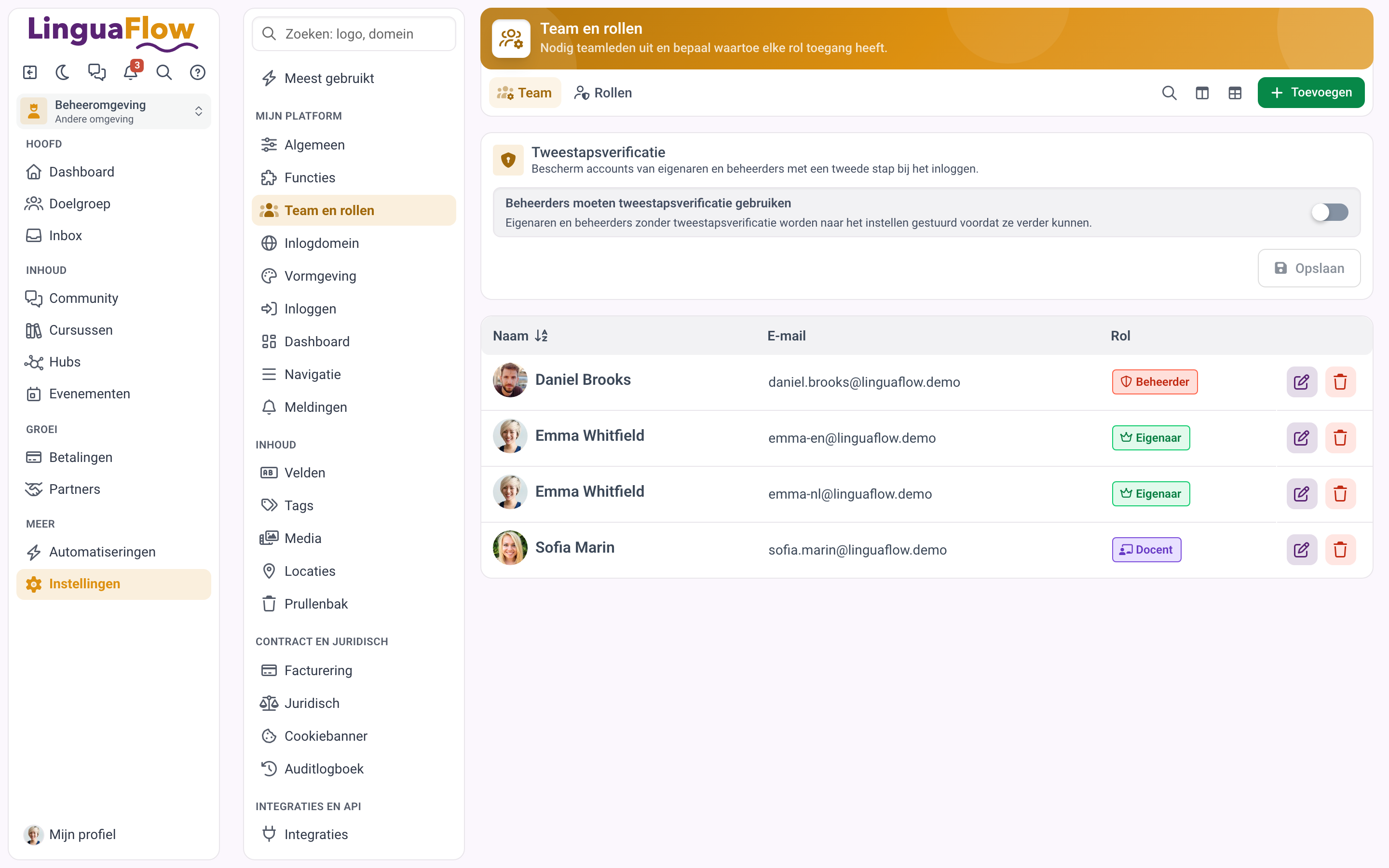Collapse sidebar using the panel arrow icon
This screenshot has height=868, width=1389.
30,72
